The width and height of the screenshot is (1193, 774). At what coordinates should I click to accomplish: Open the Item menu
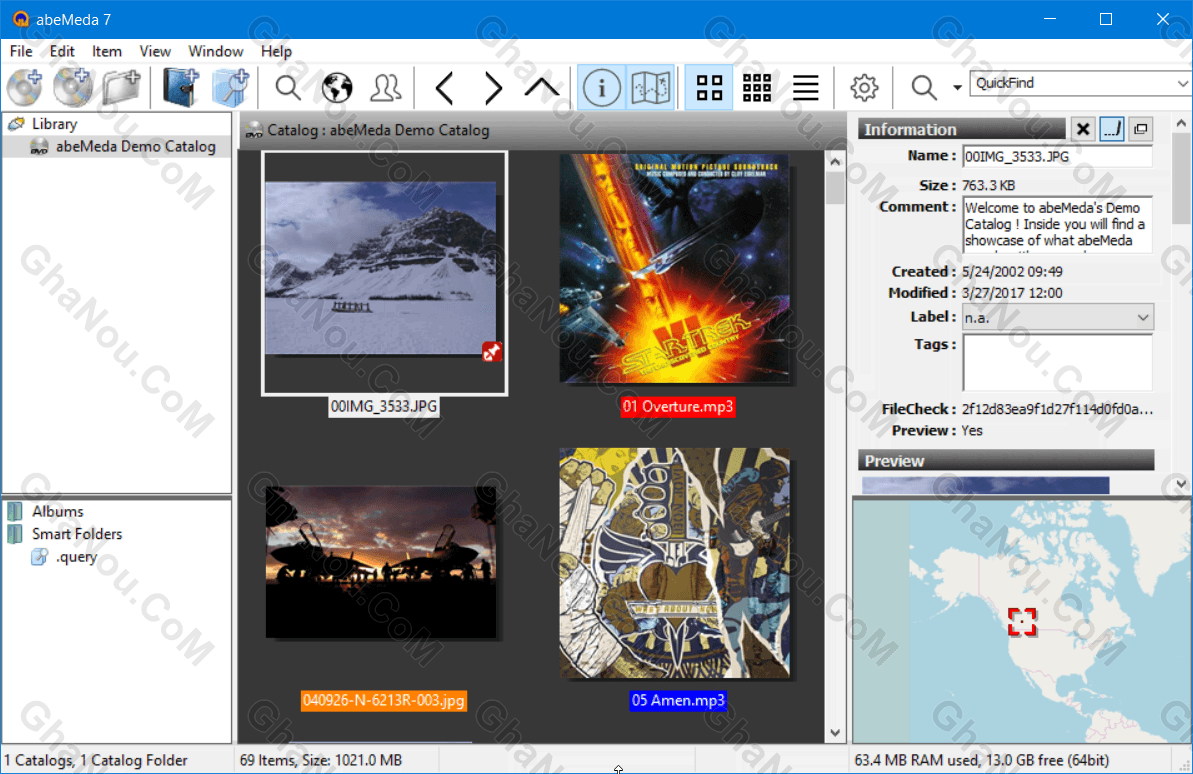(x=107, y=51)
